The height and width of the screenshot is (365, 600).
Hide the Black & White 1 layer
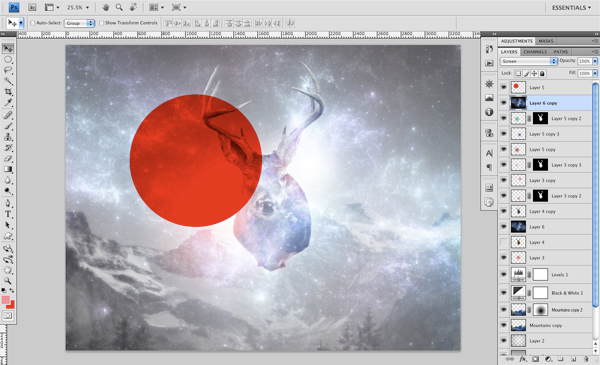pyautogui.click(x=504, y=293)
